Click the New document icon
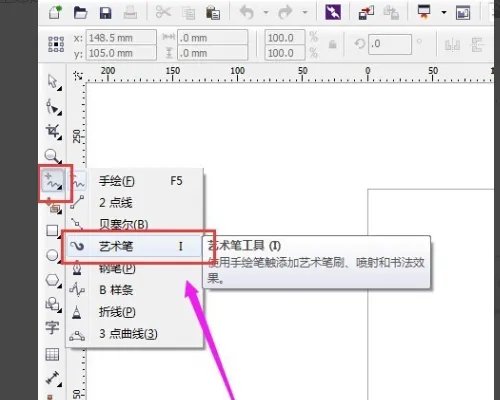Image resolution: width=500 pixels, height=400 pixels. tap(56, 13)
